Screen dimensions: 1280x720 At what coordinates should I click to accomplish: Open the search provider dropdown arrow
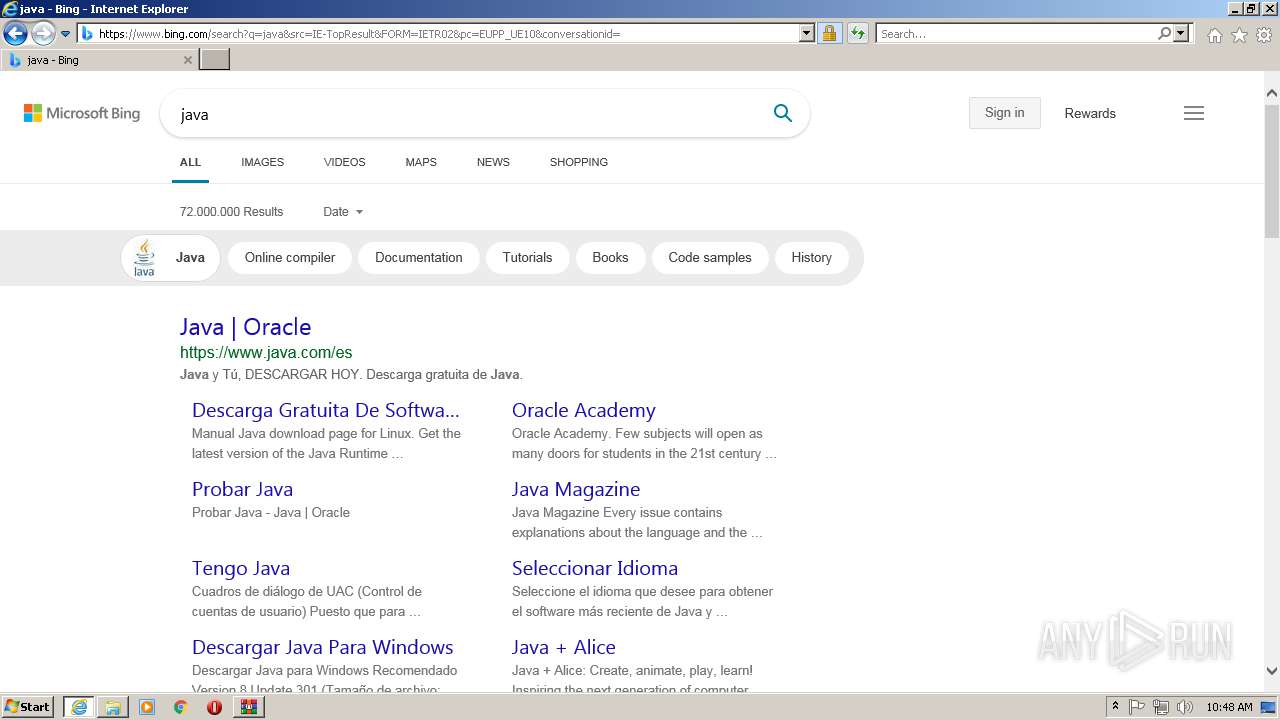tap(1181, 34)
